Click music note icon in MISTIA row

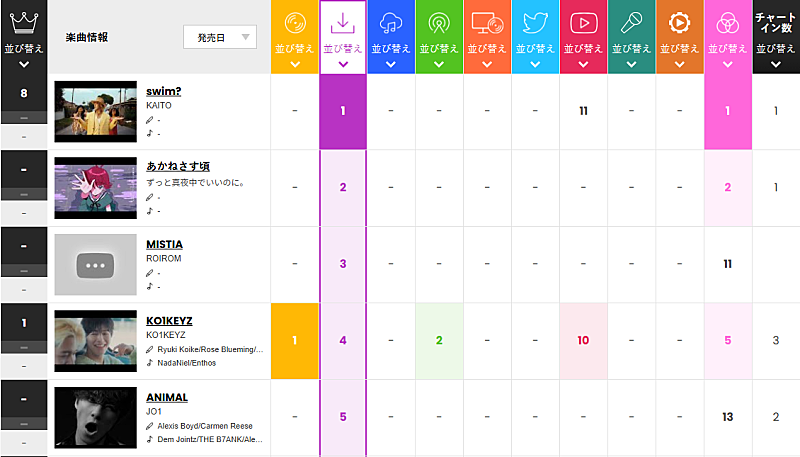click(x=149, y=286)
